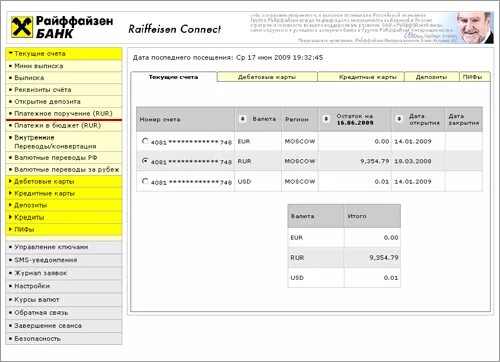
Task: Open Мини выписка menu item
Action: [64, 66]
